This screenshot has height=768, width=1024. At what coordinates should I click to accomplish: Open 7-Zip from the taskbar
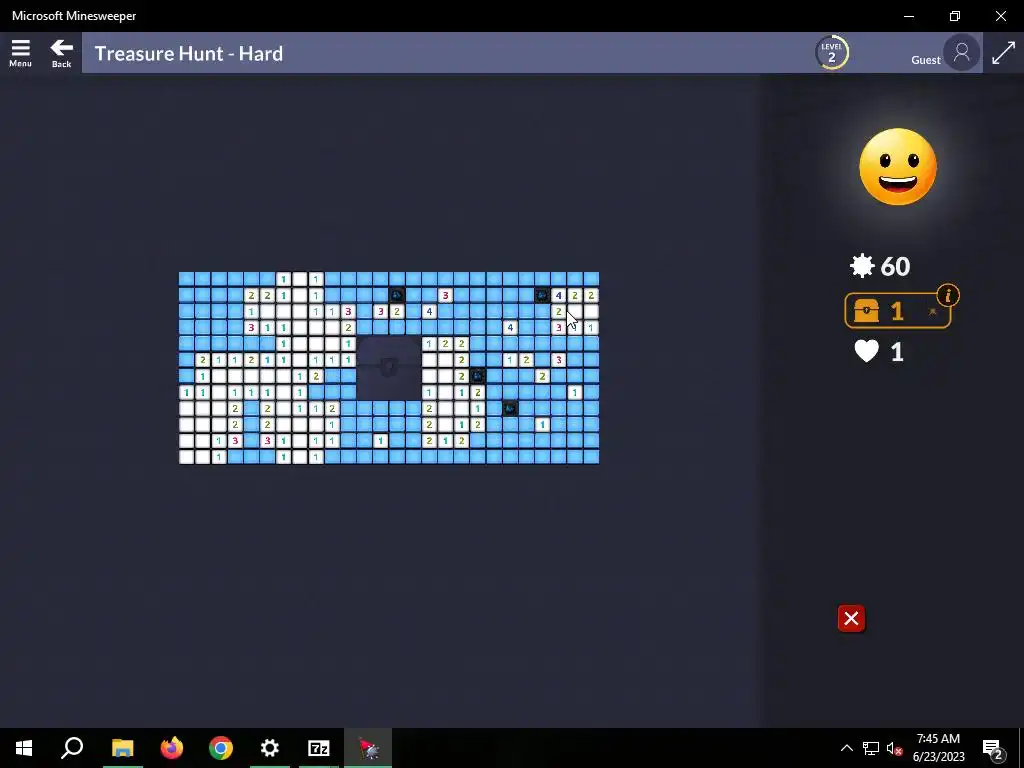[319, 748]
